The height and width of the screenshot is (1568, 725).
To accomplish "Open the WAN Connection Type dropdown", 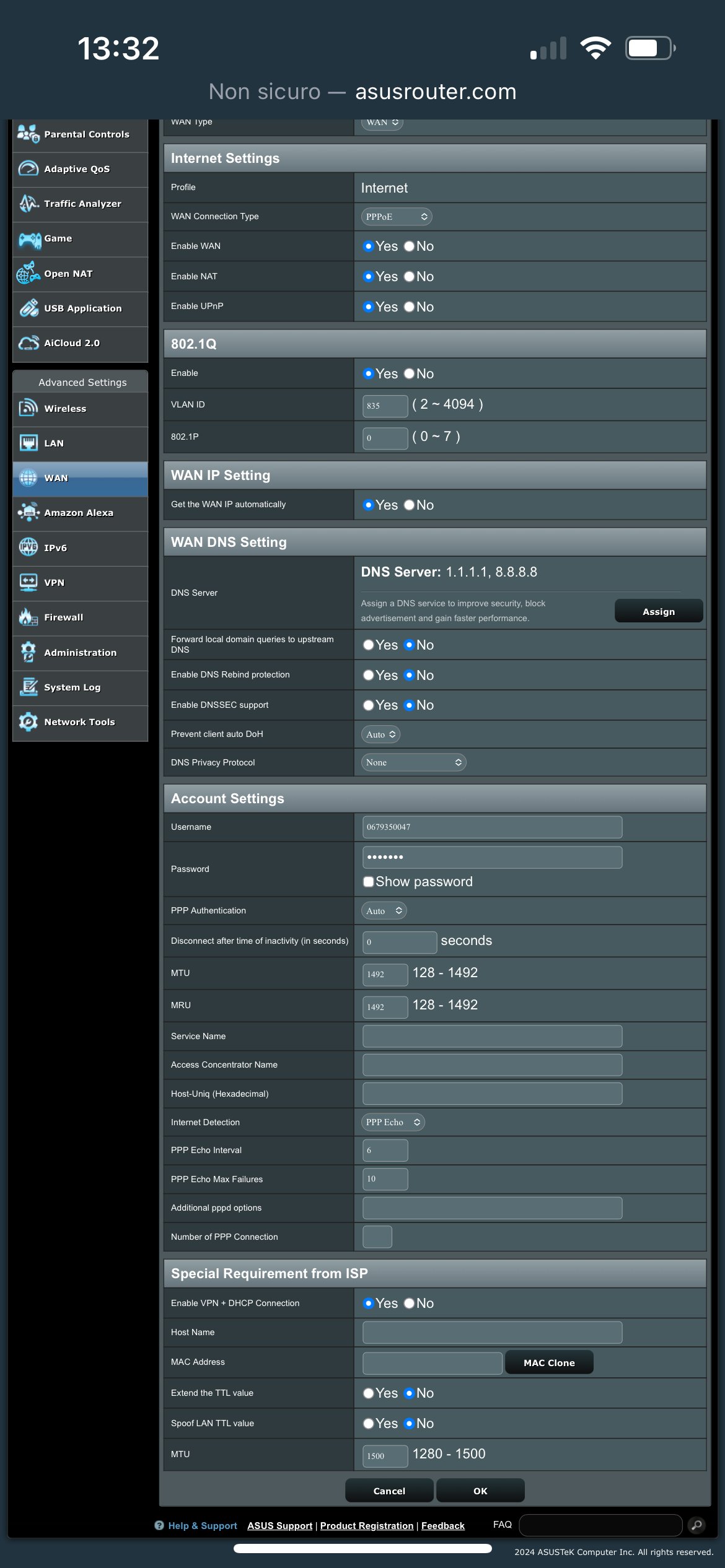I will coord(397,217).
